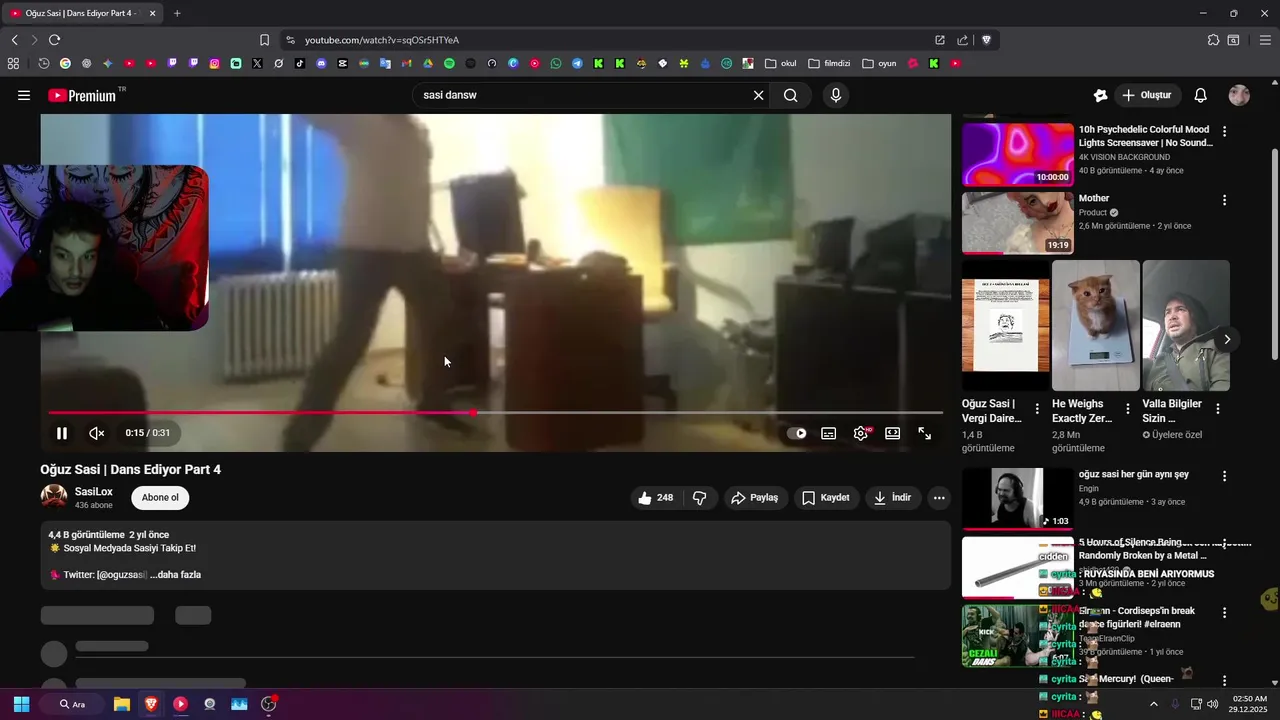Open the SasiLox channel name link
The width and height of the screenshot is (1280, 720).
(94, 492)
